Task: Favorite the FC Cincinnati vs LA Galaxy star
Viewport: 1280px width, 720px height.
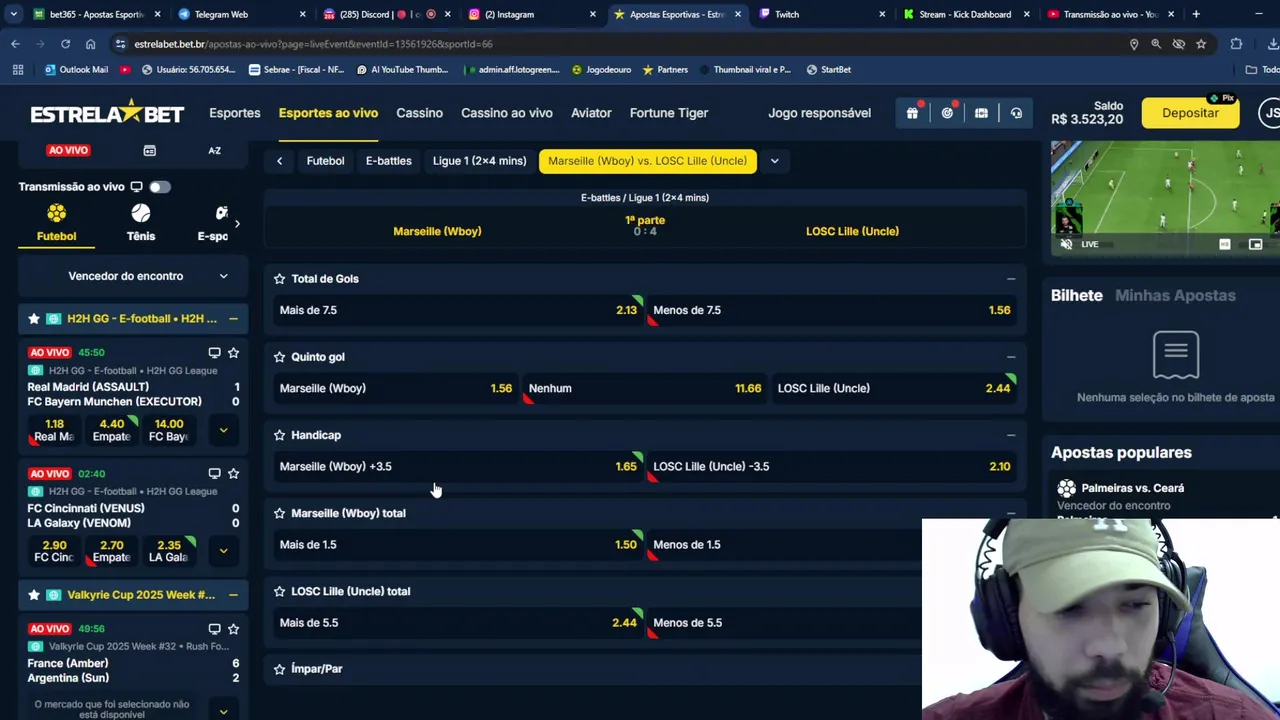Action: coord(233,473)
